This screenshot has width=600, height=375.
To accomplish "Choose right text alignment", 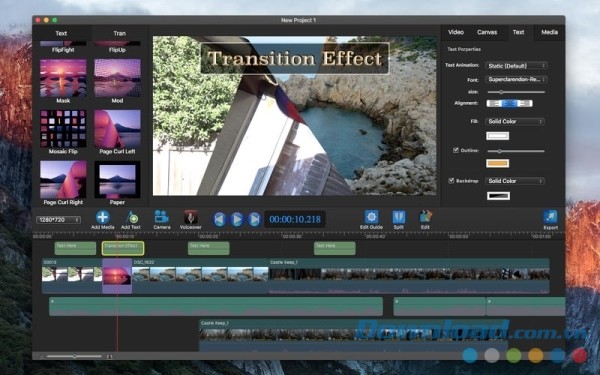I will click(524, 103).
